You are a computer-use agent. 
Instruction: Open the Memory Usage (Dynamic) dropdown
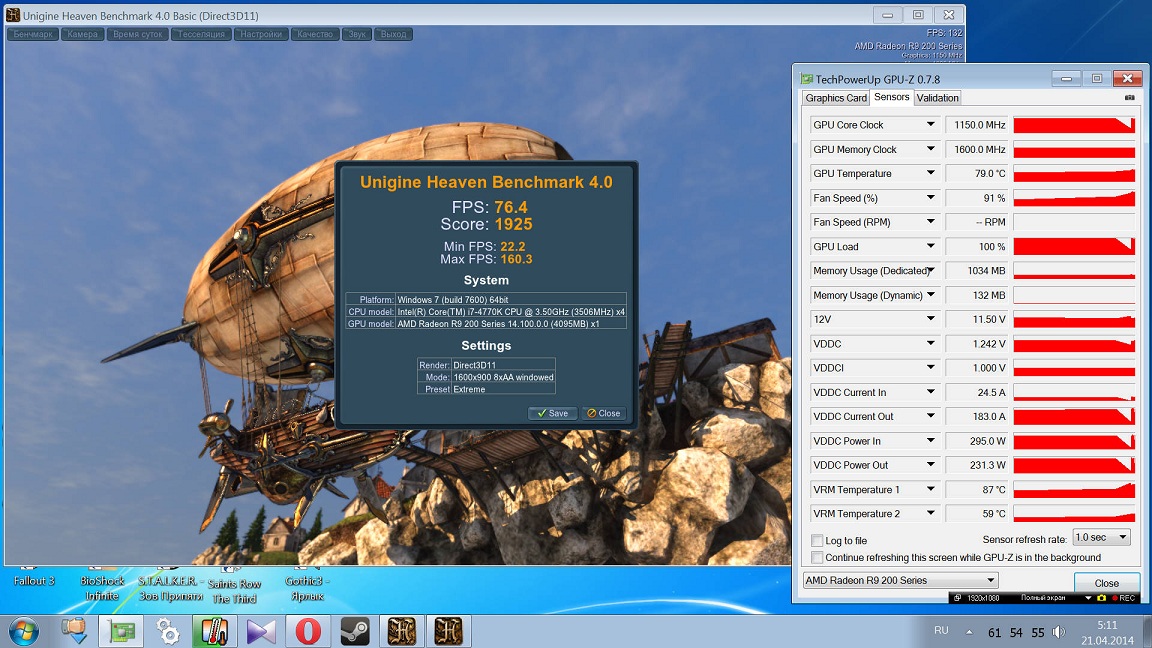(930, 295)
